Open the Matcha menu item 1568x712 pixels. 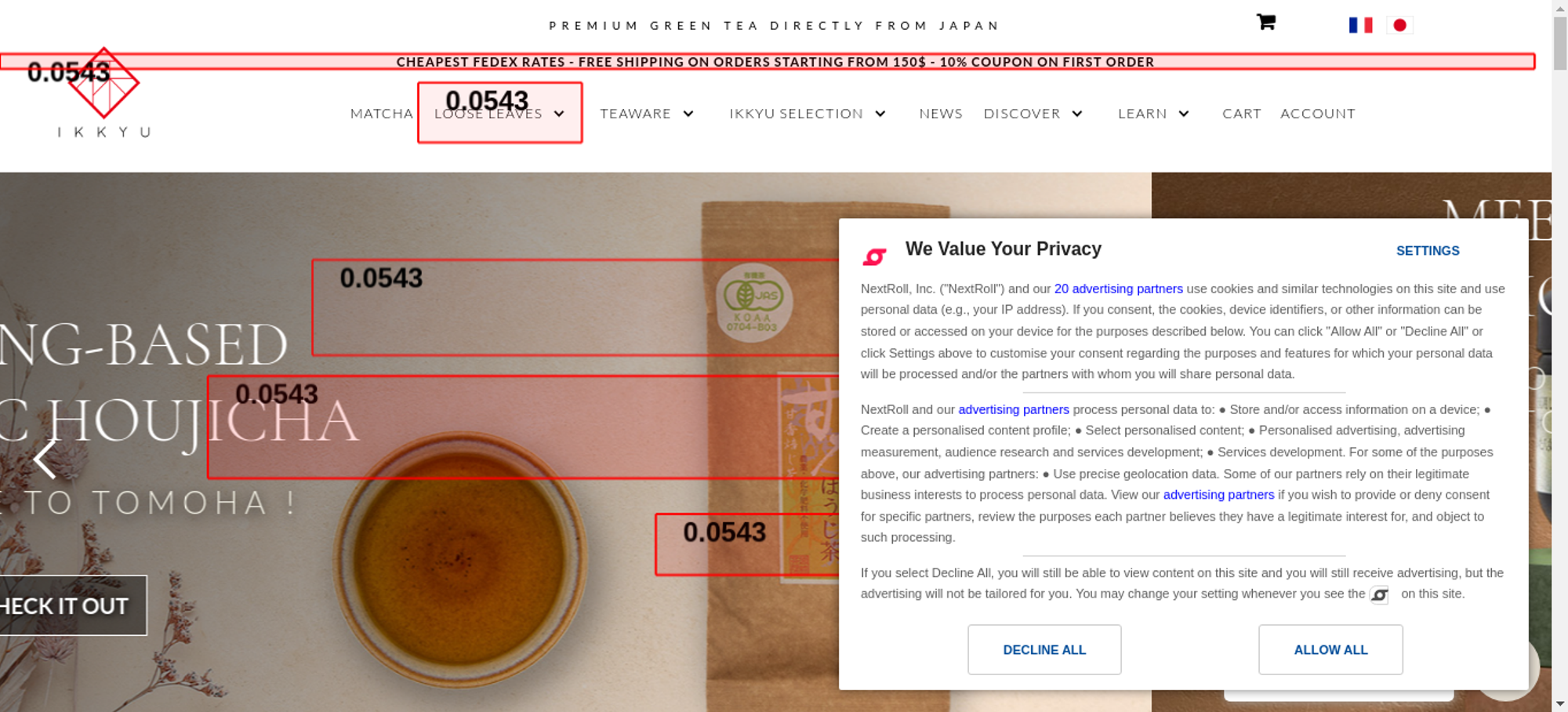pyautogui.click(x=382, y=114)
